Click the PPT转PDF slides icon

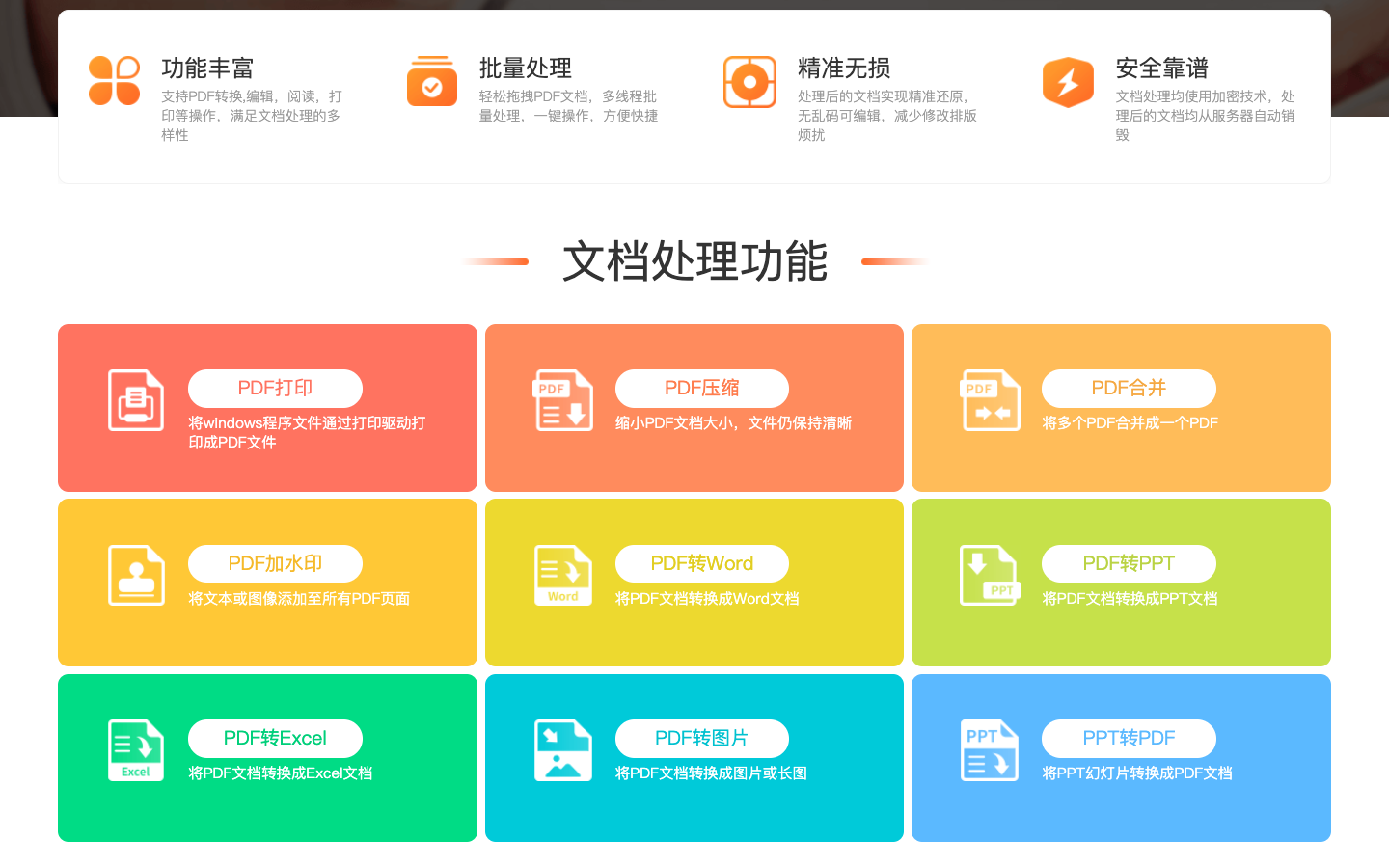[990, 749]
